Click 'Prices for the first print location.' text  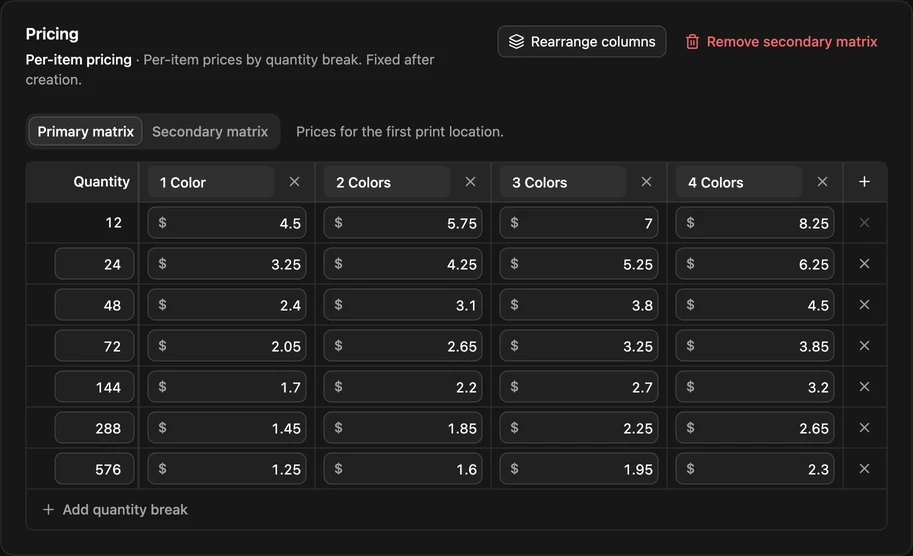[x=399, y=132]
